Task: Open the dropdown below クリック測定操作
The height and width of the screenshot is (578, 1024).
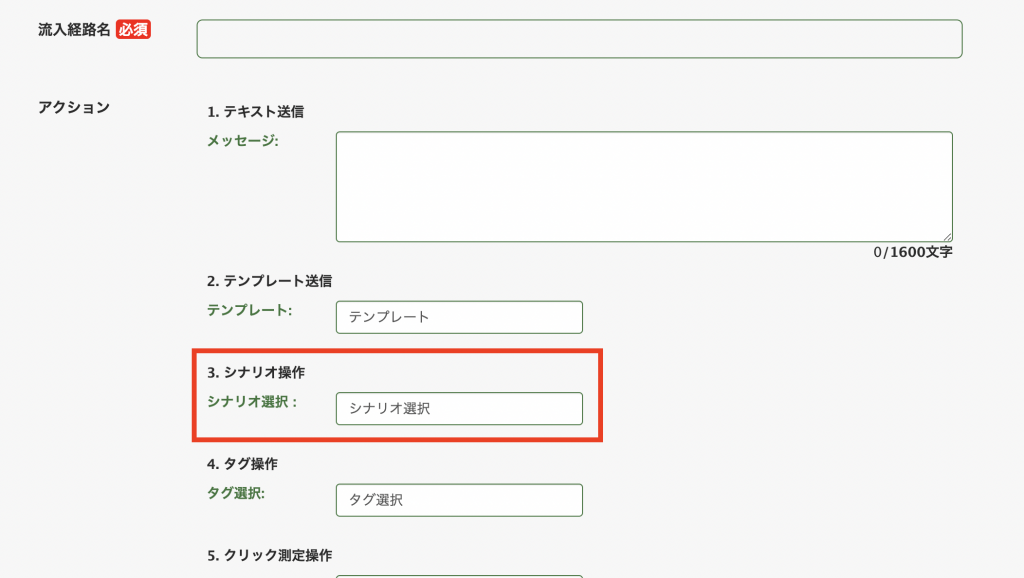Action: (459, 577)
